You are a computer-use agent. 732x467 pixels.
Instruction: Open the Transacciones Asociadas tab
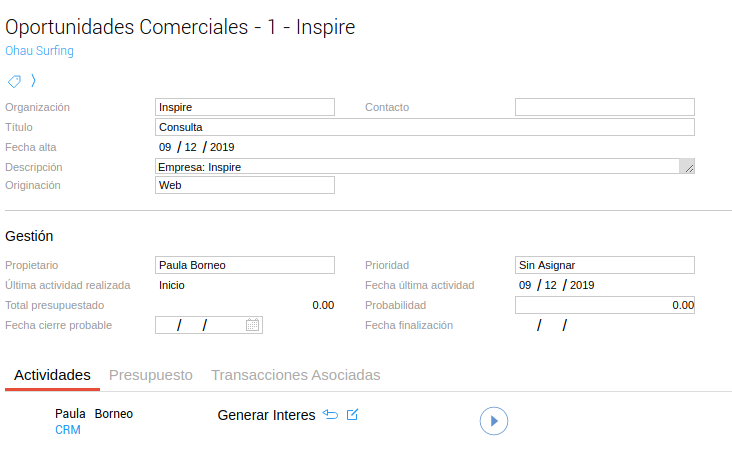coord(295,375)
